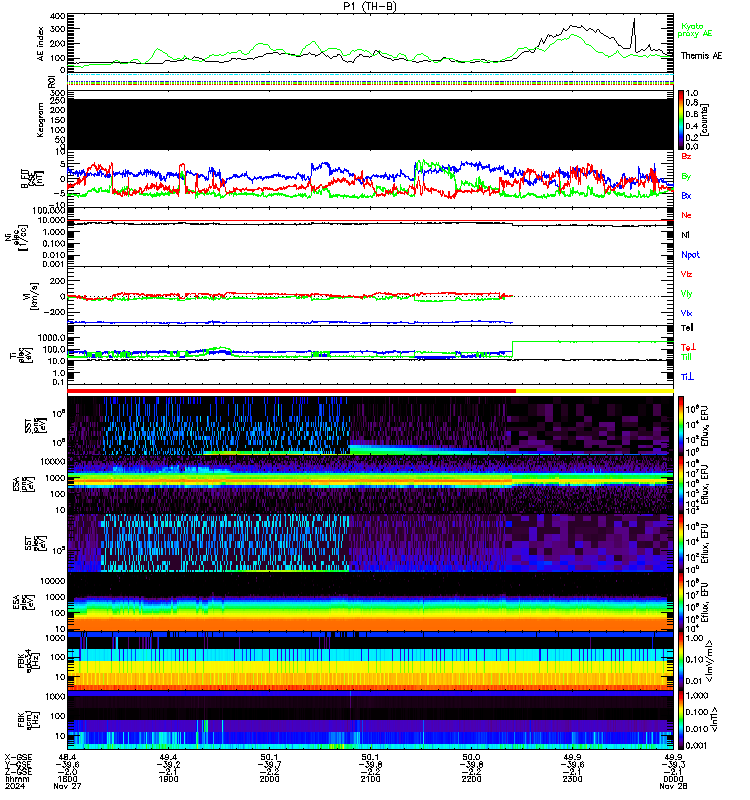Click the green By legend label
This screenshot has width=750, height=800.
coord(686,176)
